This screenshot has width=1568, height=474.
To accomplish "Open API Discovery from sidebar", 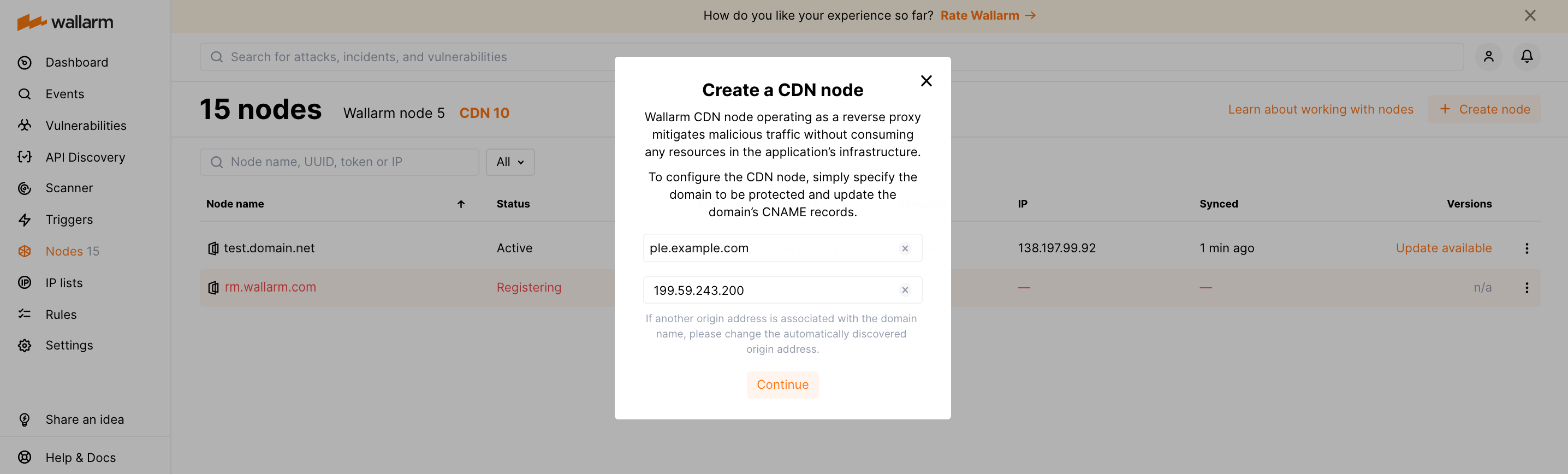I will pyautogui.click(x=86, y=157).
